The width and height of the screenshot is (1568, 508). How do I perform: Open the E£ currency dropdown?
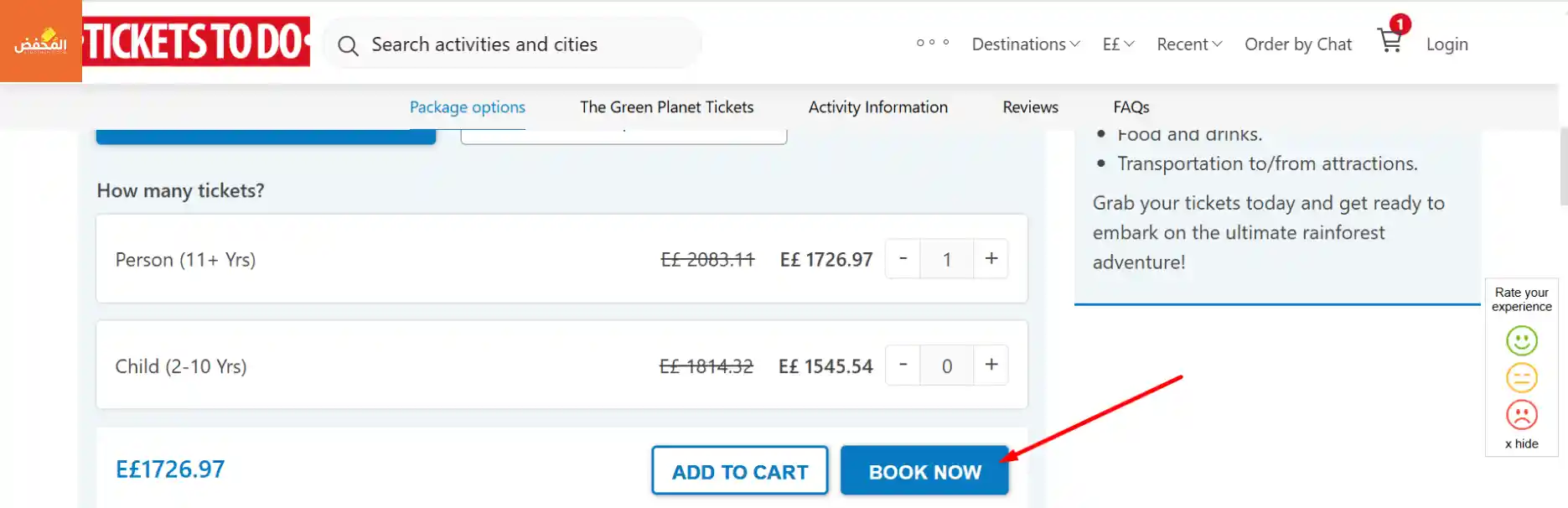click(x=1118, y=44)
